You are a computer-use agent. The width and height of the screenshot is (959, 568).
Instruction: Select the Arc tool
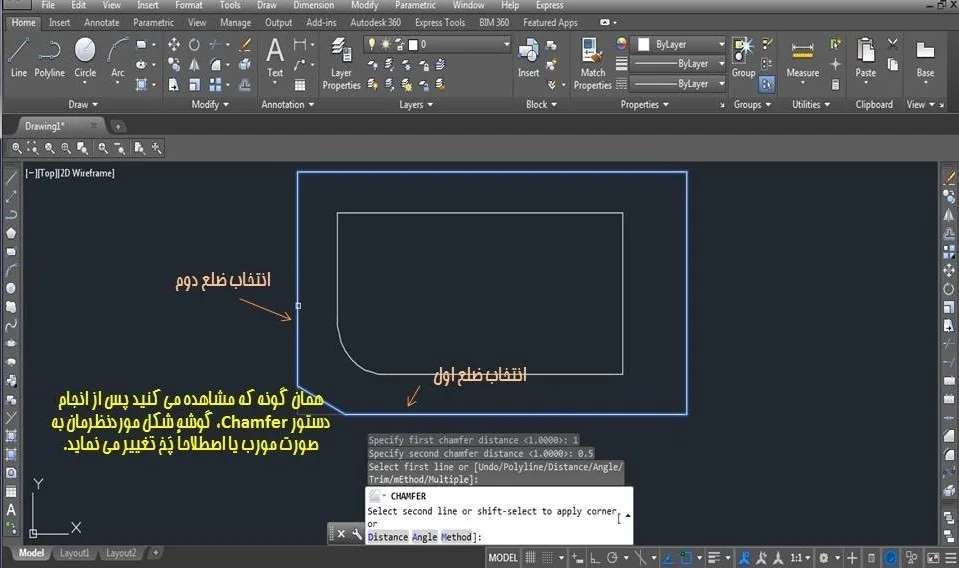(x=117, y=57)
